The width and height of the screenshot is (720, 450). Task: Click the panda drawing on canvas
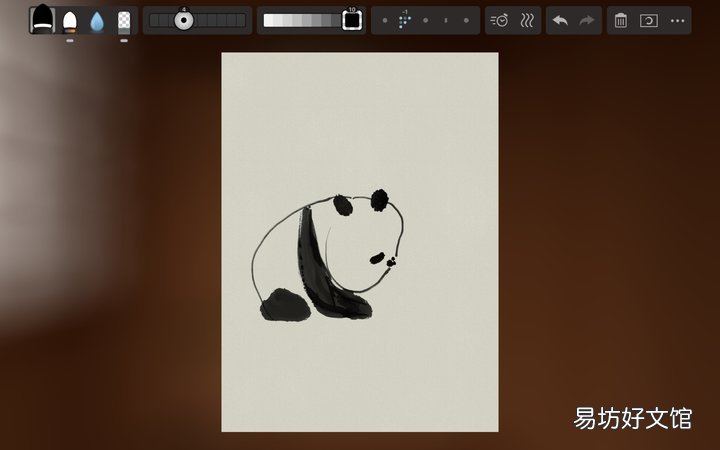pyautogui.click(x=328, y=255)
